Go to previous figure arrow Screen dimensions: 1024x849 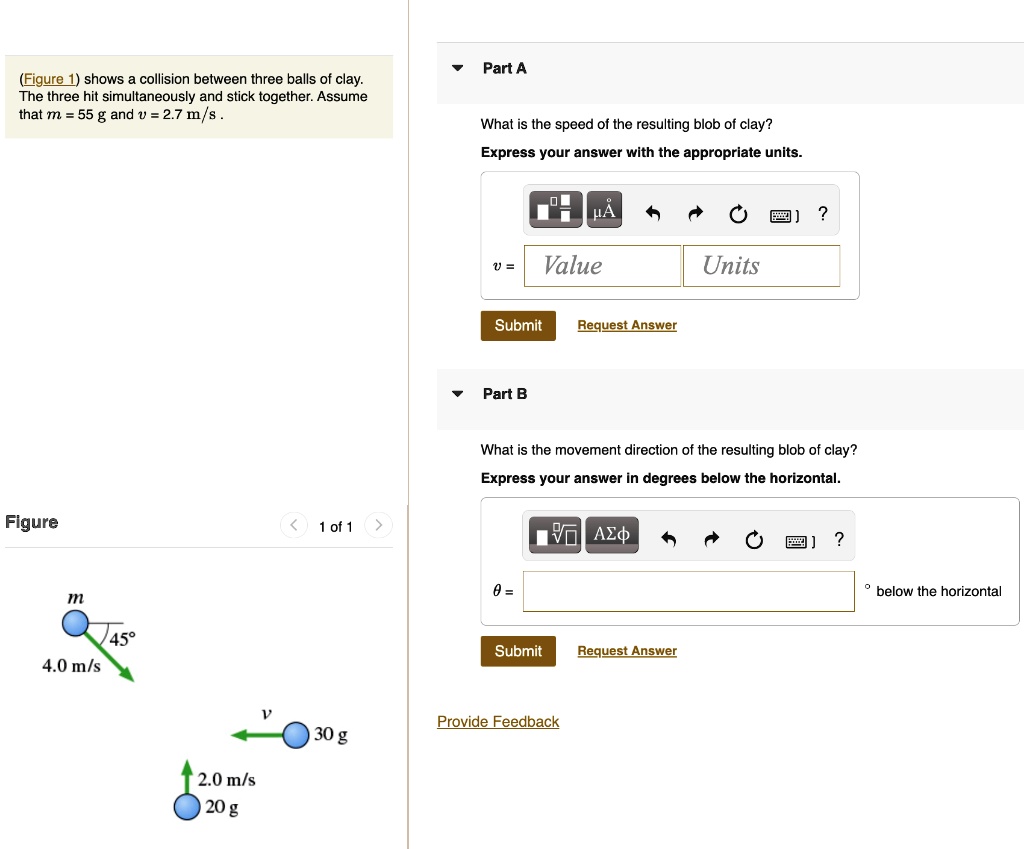(x=294, y=526)
